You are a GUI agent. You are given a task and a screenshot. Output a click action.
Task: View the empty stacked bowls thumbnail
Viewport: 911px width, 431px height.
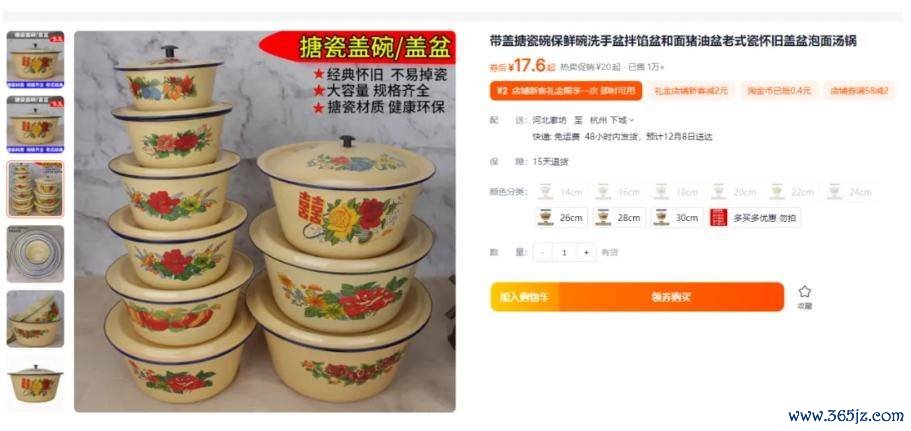click(35, 254)
